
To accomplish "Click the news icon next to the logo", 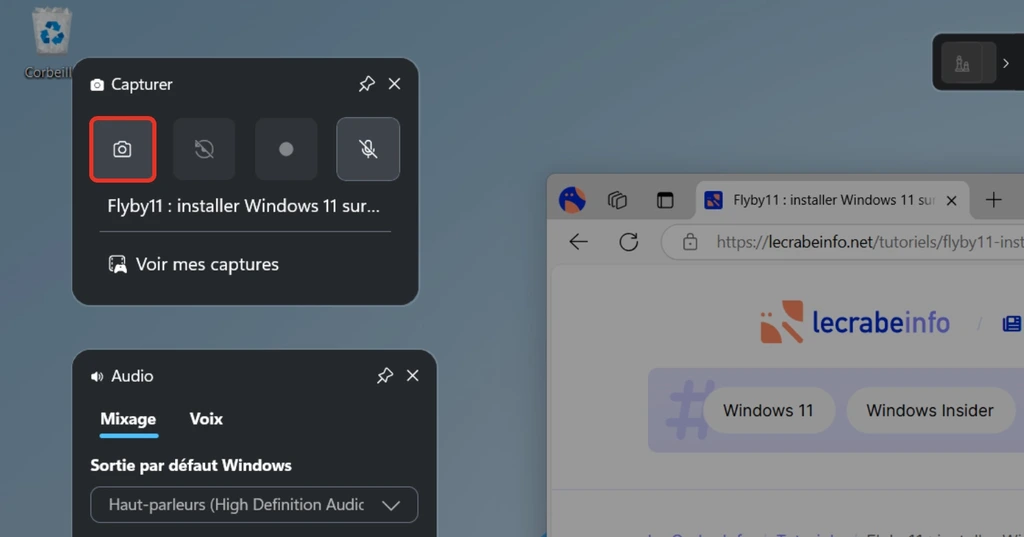I will (1012, 323).
